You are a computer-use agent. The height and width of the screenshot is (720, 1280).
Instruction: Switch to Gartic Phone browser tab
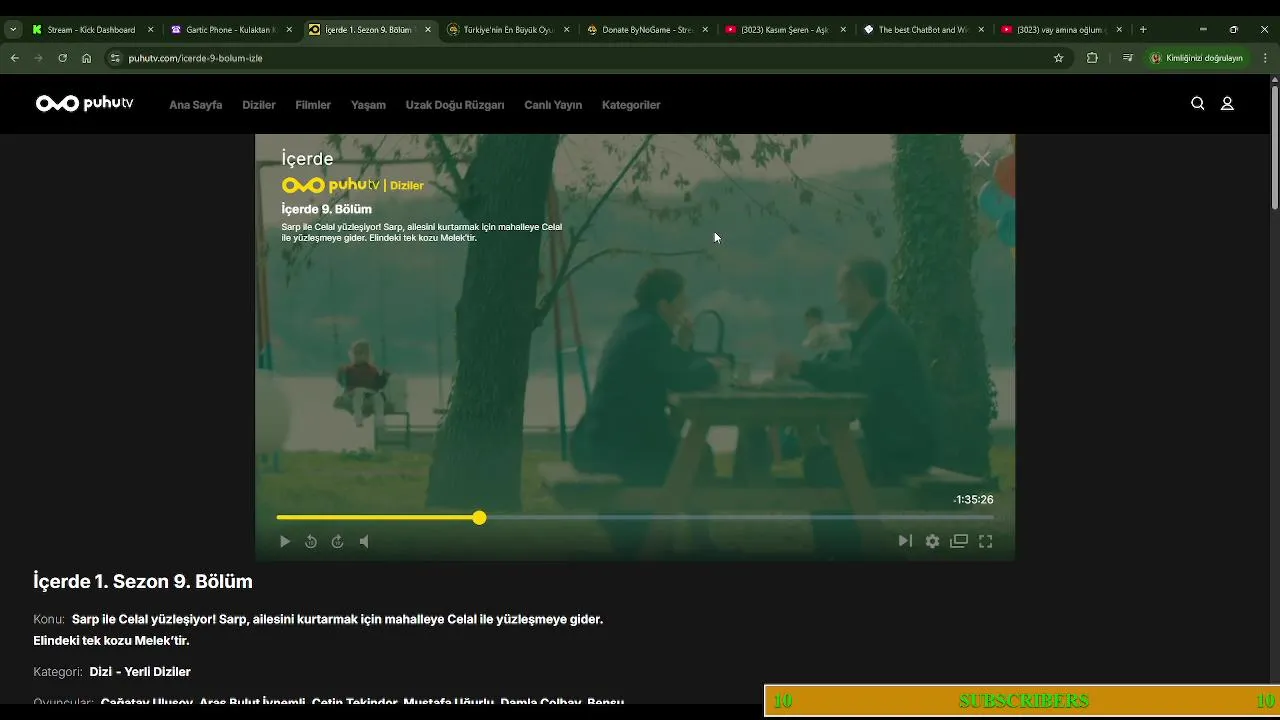tap(230, 30)
